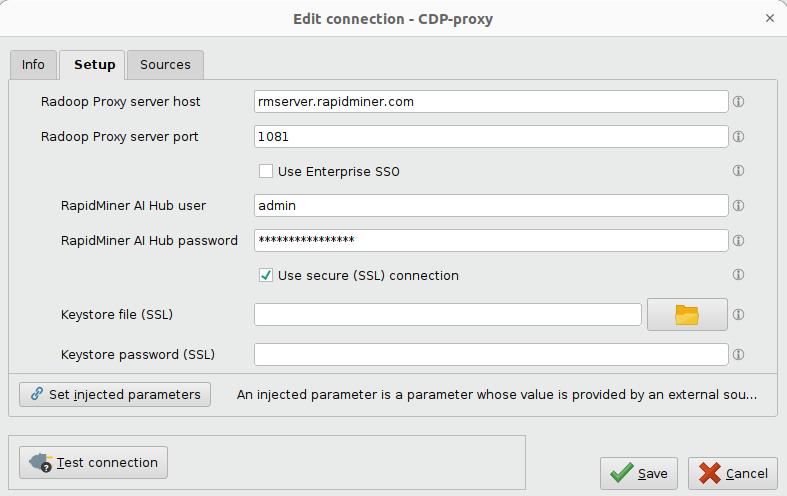The width and height of the screenshot is (787, 496).
Task: Click info icon beside Radoop Proxy server host
Action: 739,102
